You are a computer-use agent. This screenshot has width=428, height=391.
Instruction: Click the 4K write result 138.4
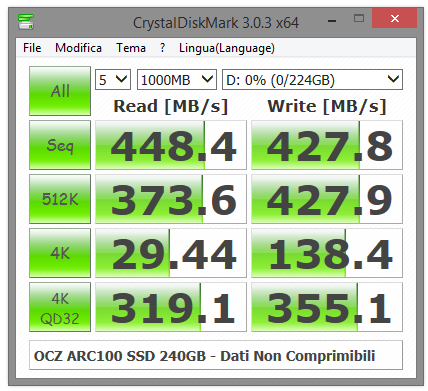pos(327,253)
